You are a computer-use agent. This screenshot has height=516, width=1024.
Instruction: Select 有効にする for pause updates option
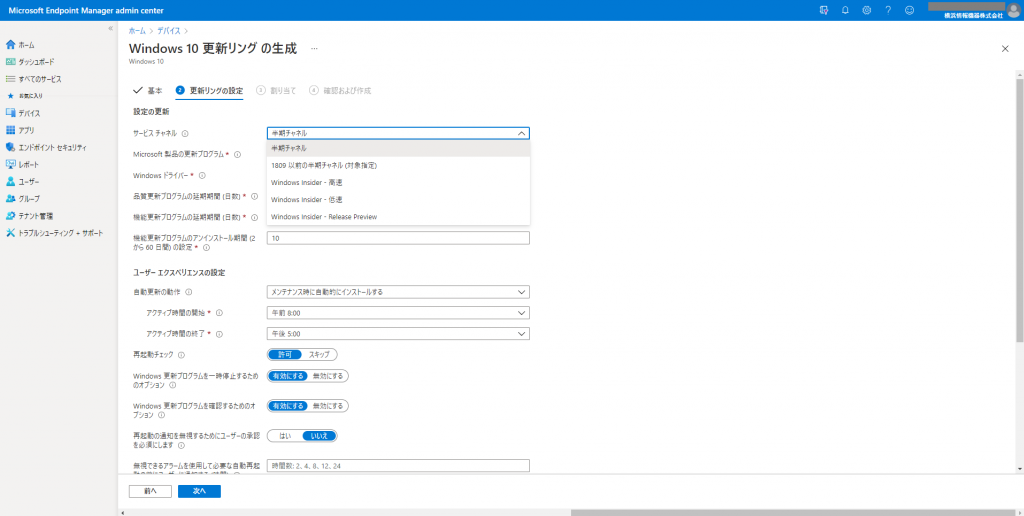click(x=288, y=376)
